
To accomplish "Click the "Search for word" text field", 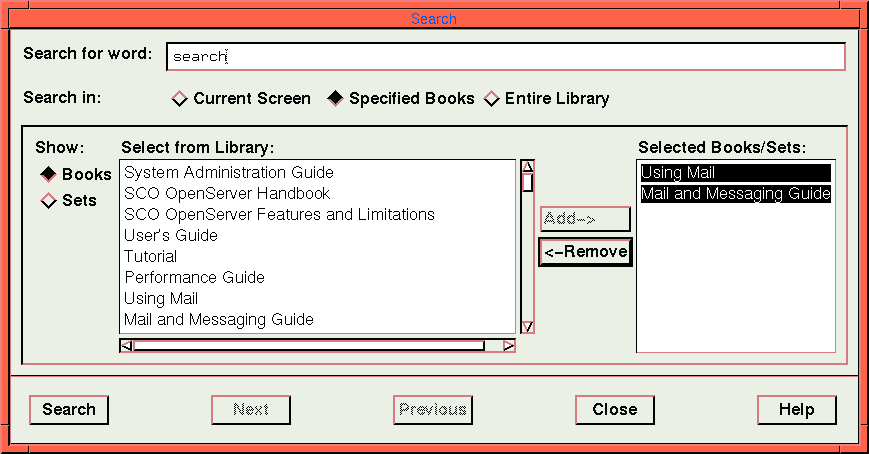I will [505, 57].
